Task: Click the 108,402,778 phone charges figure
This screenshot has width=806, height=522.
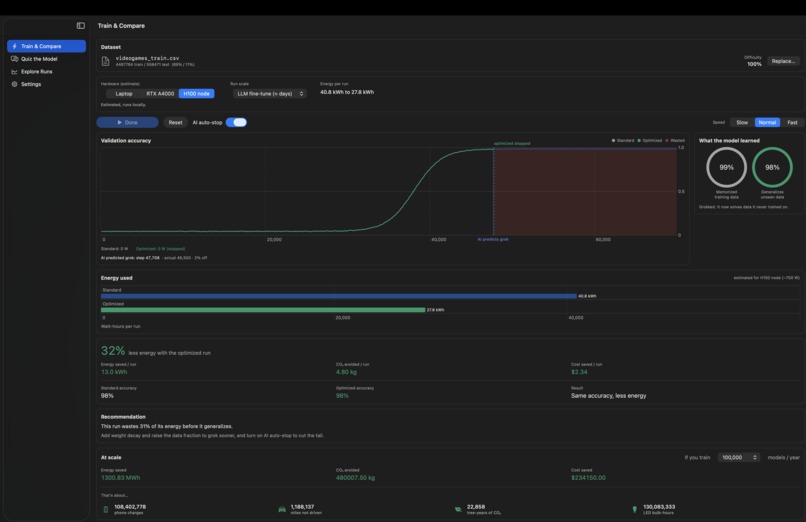Action: pos(130,507)
